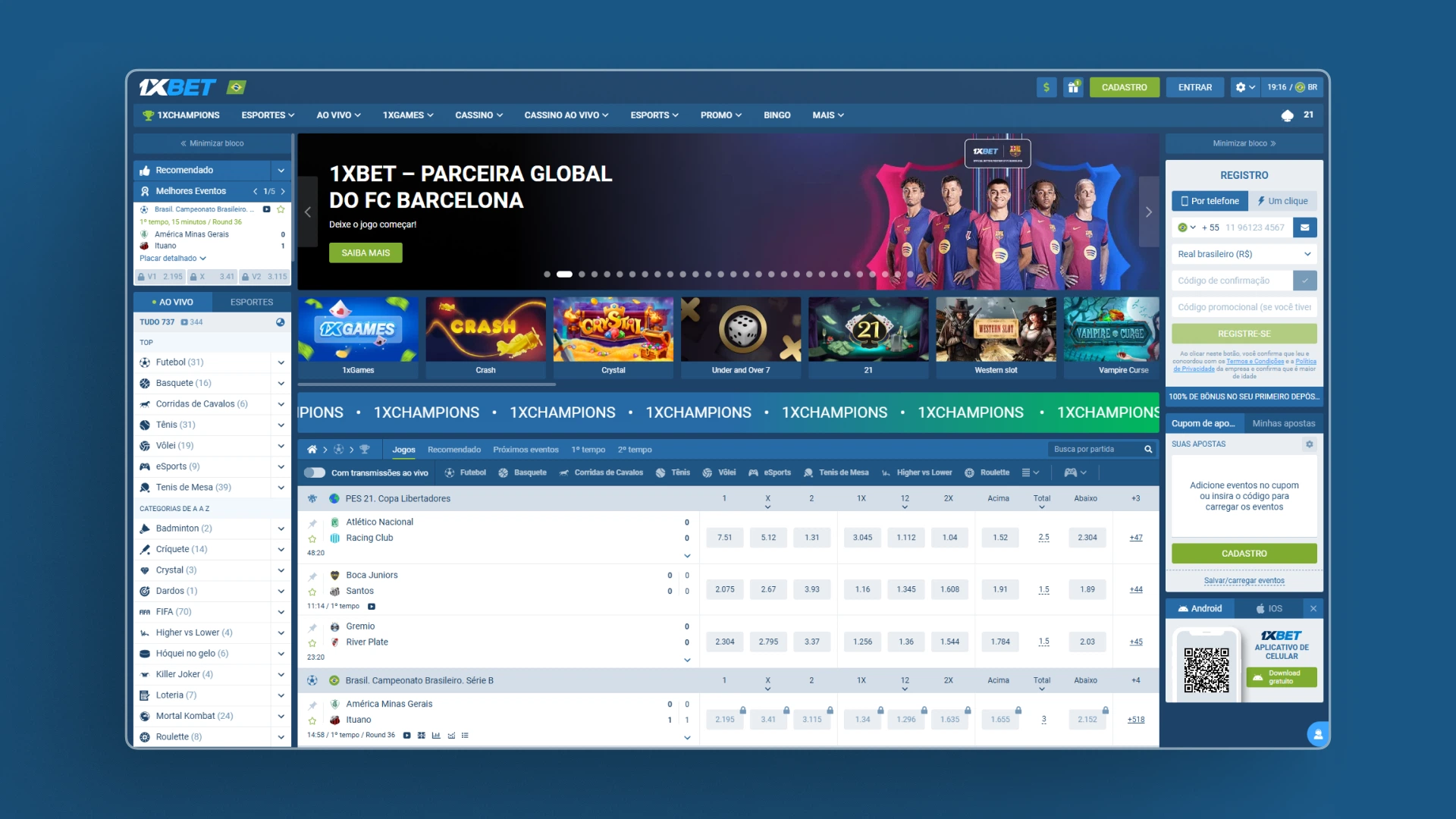Select Futebol sport filter
The height and width of the screenshot is (819, 1456).
pos(465,472)
